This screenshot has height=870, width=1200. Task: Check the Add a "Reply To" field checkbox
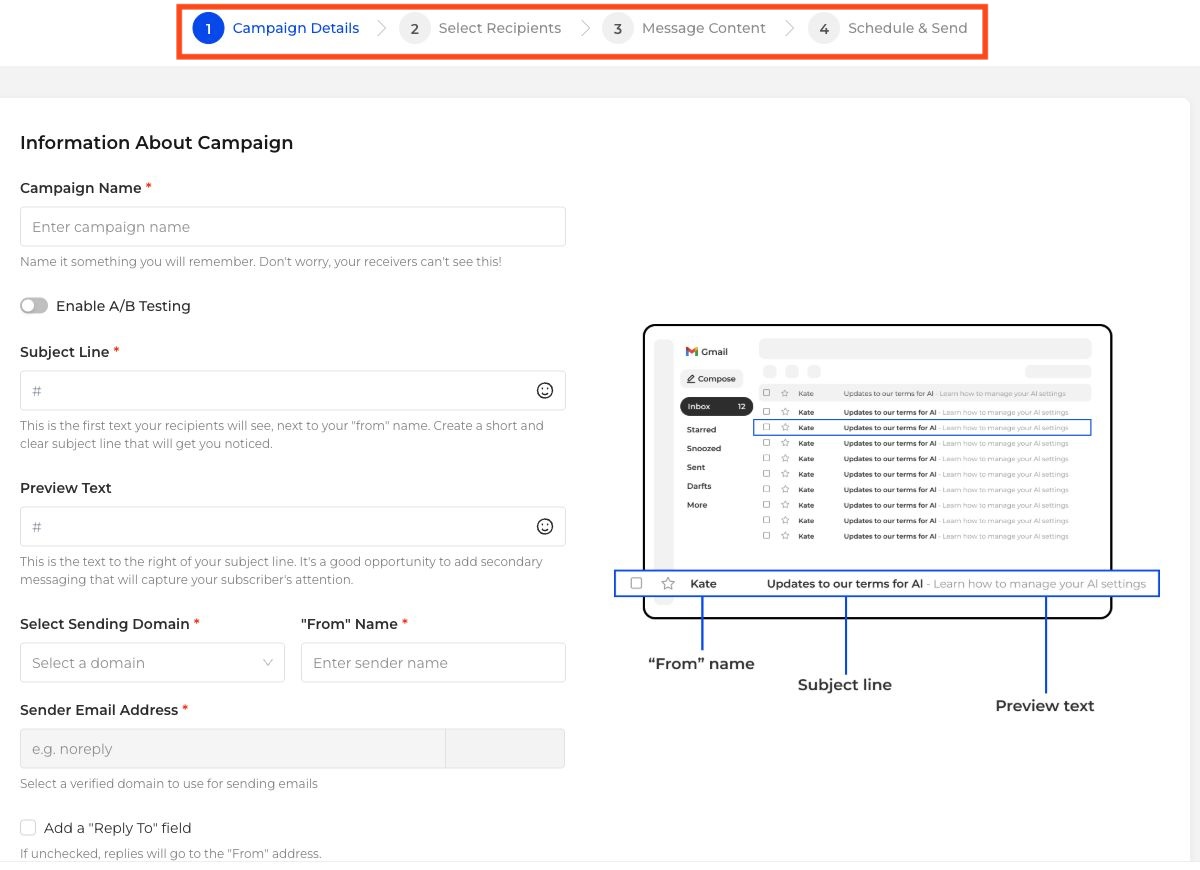pyautogui.click(x=28, y=828)
